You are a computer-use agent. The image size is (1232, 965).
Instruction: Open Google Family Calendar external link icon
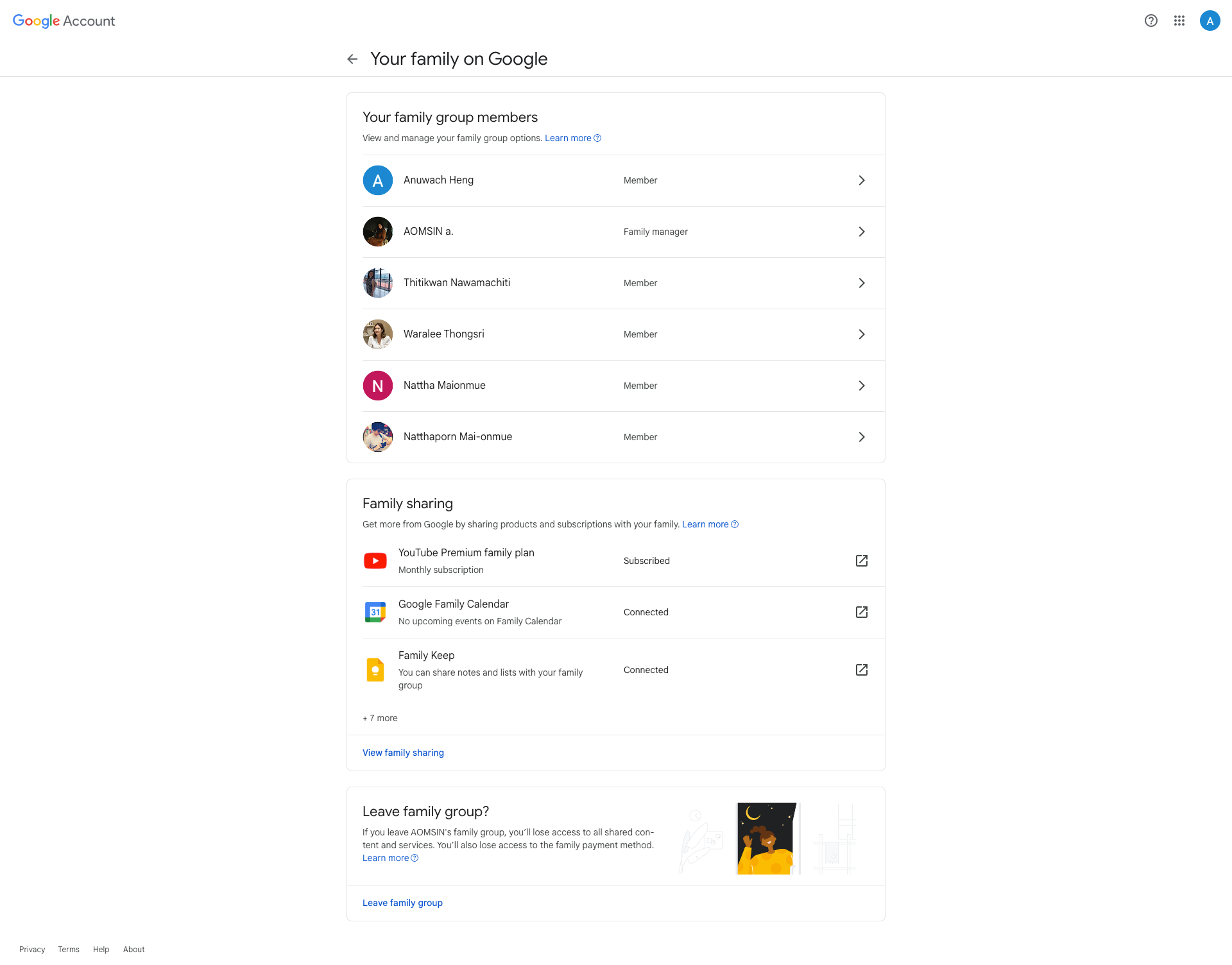click(862, 612)
